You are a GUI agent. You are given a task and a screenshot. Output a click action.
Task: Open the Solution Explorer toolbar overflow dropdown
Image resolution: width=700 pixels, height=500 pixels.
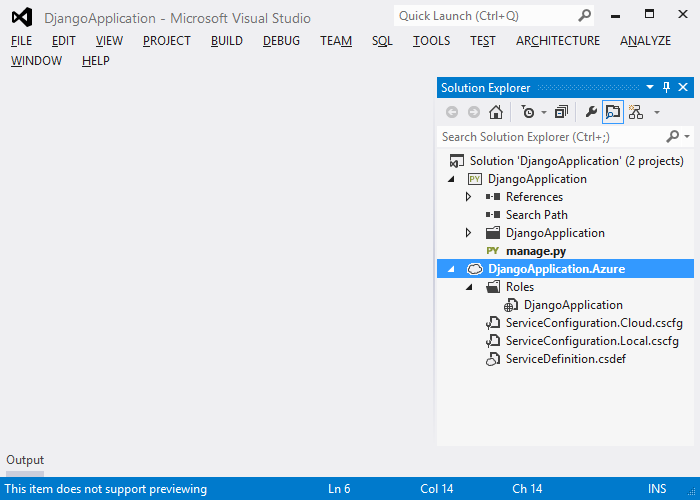click(x=657, y=112)
